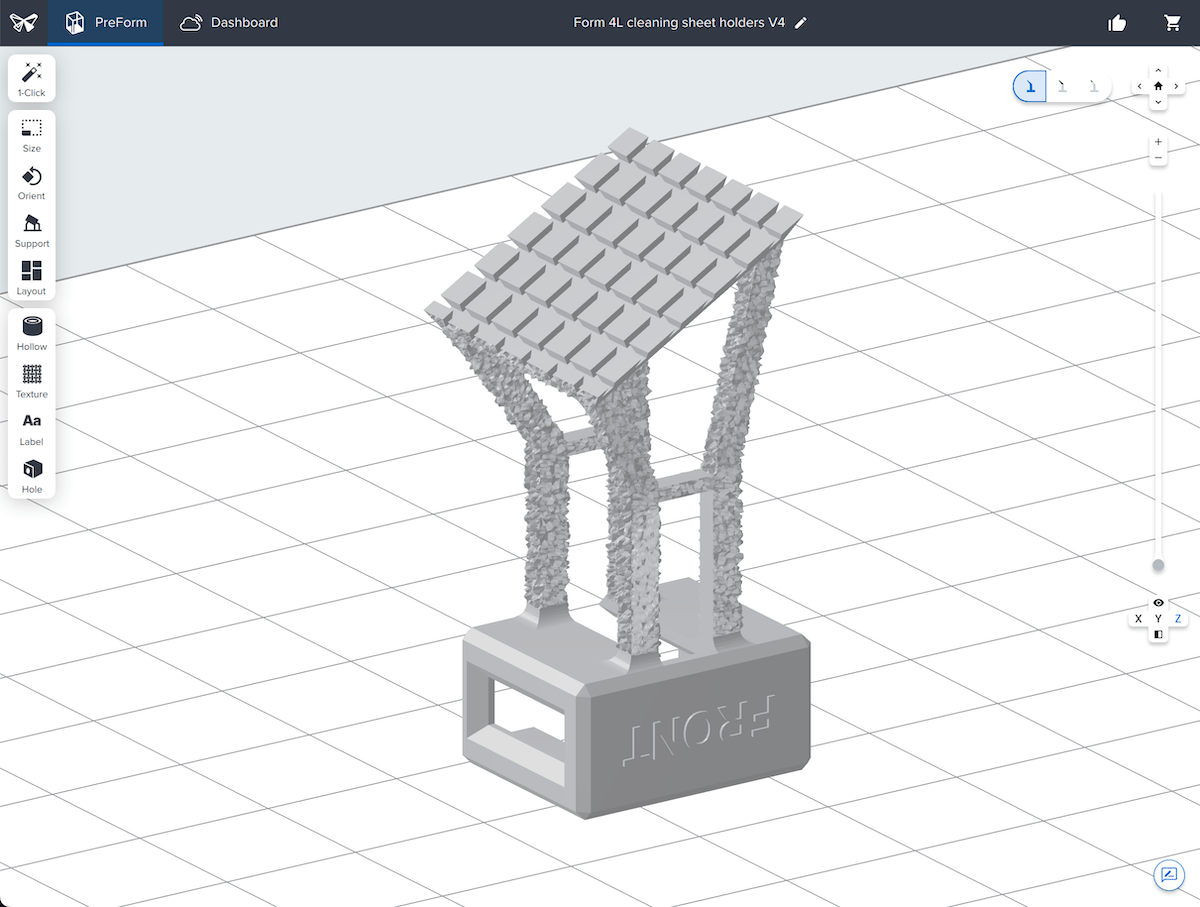
Task: Toggle the eye visibility button
Action: (x=1158, y=603)
